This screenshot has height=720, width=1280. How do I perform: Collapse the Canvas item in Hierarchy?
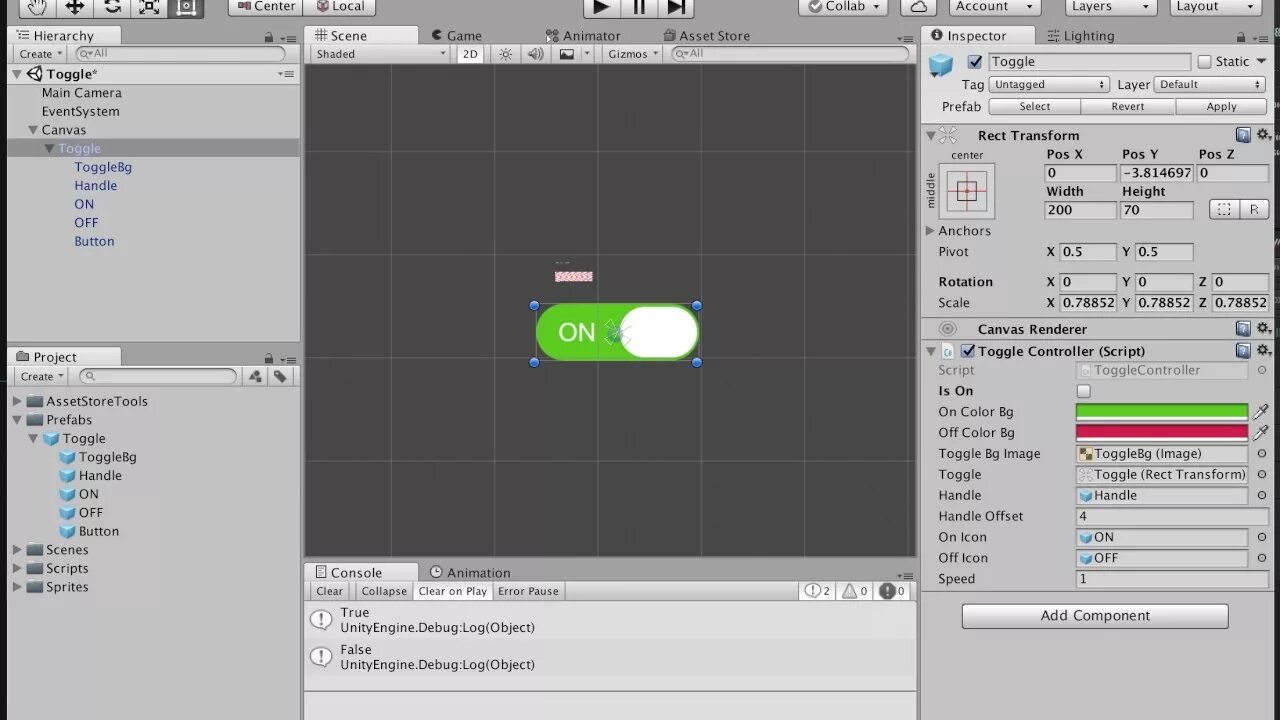(33, 130)
